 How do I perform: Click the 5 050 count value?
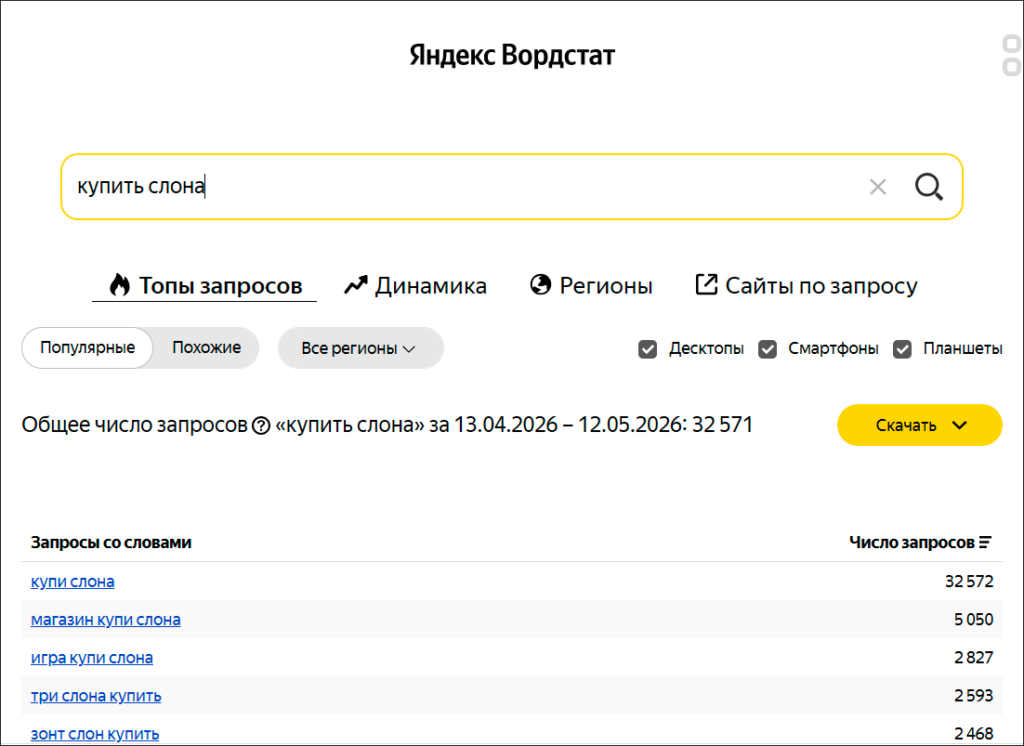coord(974,619)
